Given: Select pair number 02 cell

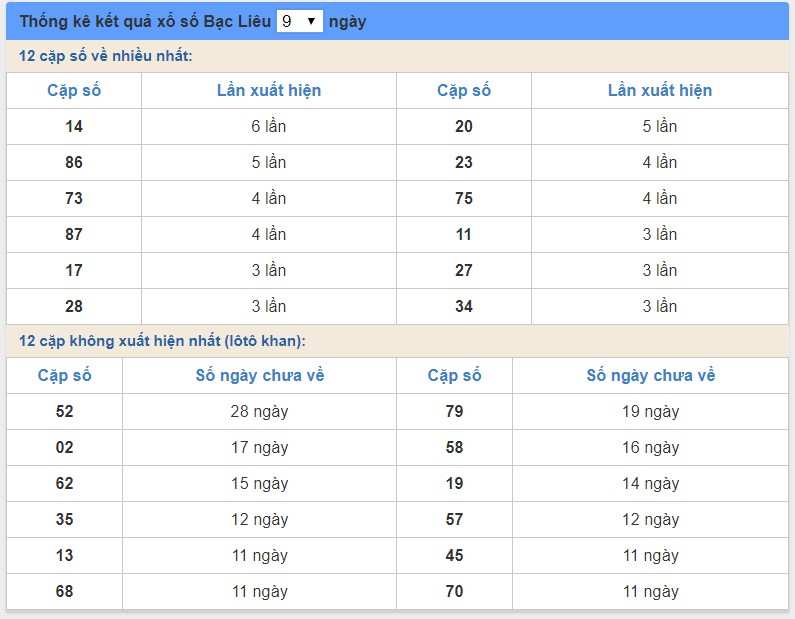Looking at the screenshot, I should (x=64, y=447).
